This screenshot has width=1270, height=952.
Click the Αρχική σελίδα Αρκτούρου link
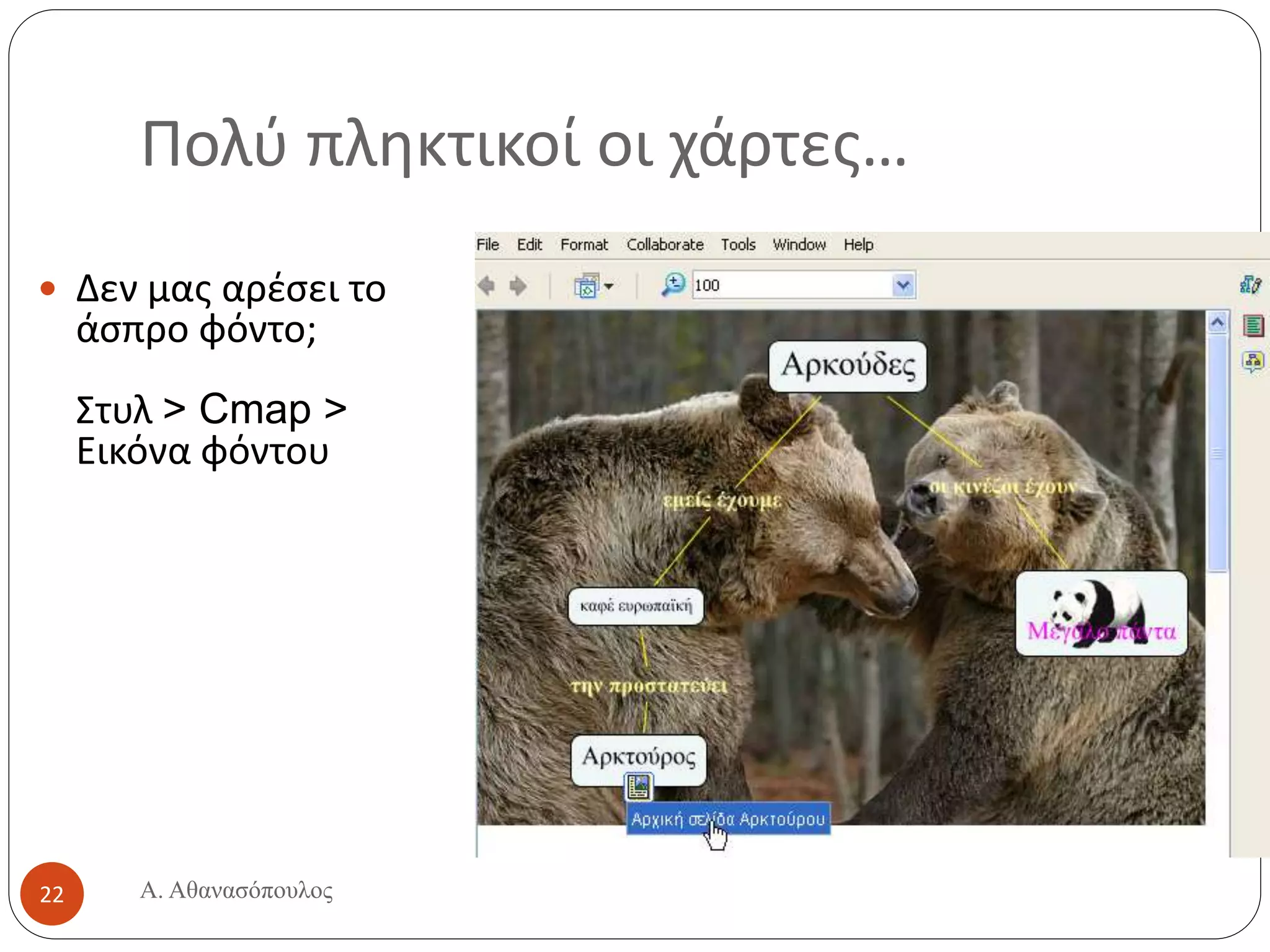(727, 819)
